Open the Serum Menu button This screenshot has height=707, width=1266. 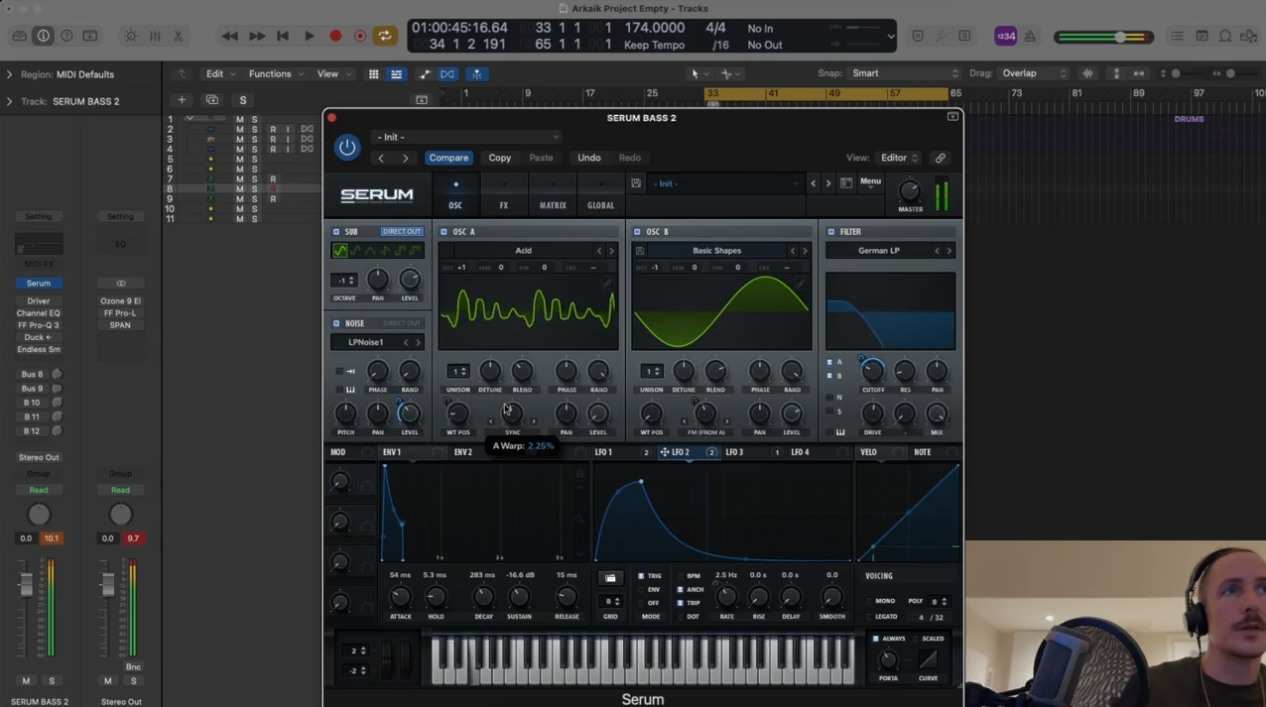[x=871, y=182]
